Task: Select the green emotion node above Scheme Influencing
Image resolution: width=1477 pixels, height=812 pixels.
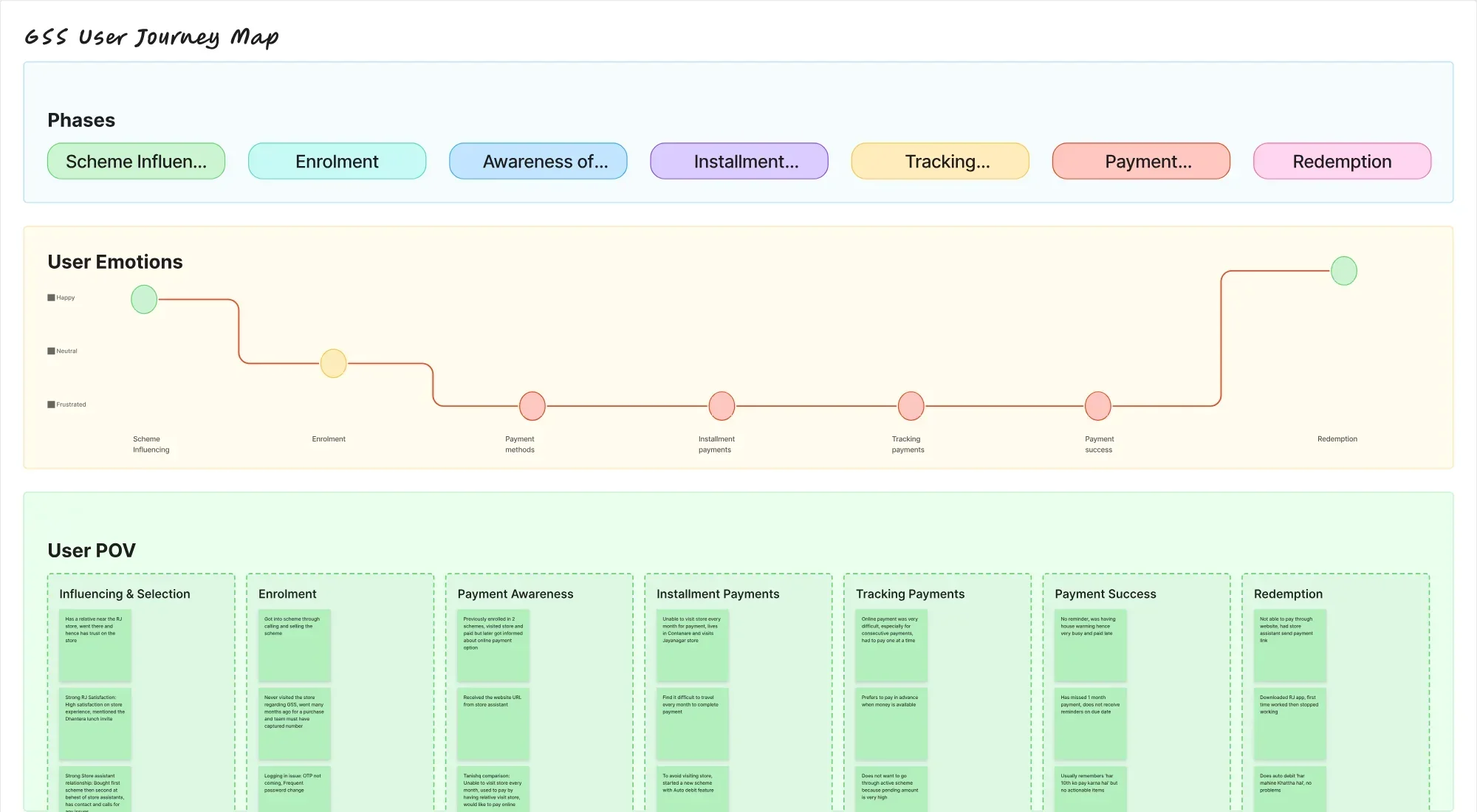Action: pyautogui.click(x=144, y=300)
